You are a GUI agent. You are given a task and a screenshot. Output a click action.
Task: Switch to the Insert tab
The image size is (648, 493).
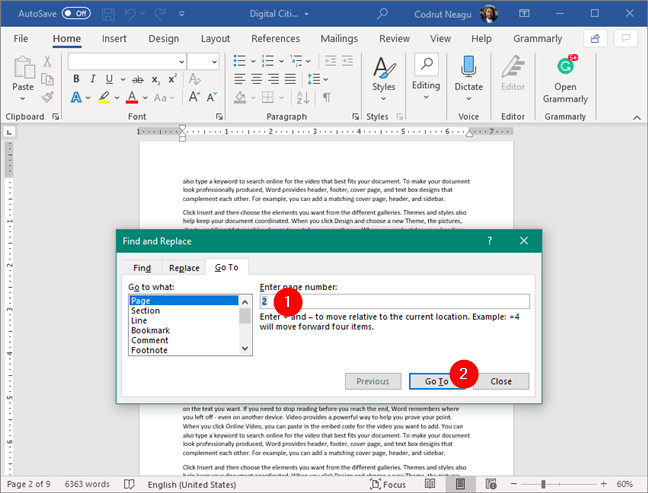tap(114, 38)
